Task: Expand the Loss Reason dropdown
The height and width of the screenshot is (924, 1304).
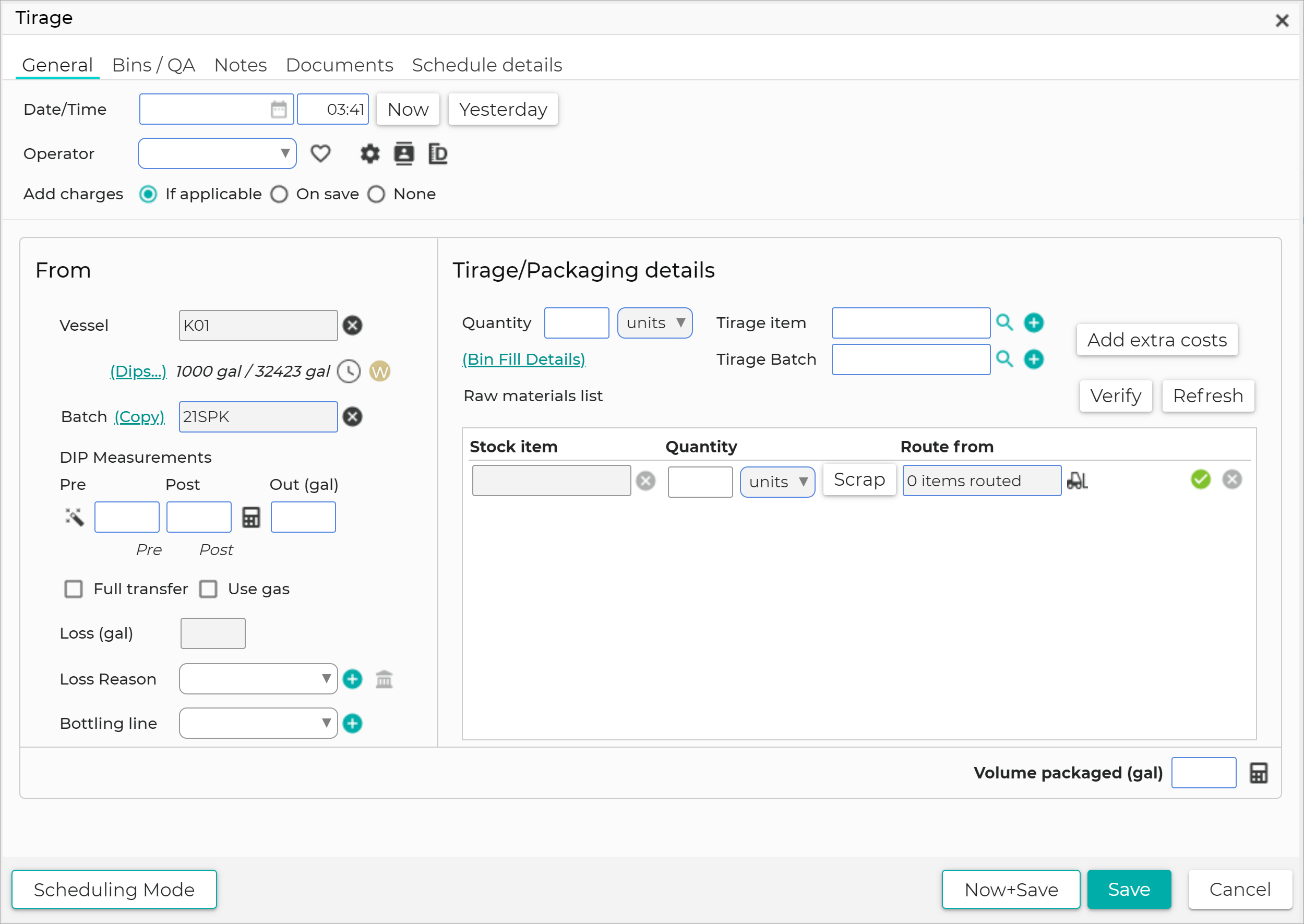Action: point(258,679)
